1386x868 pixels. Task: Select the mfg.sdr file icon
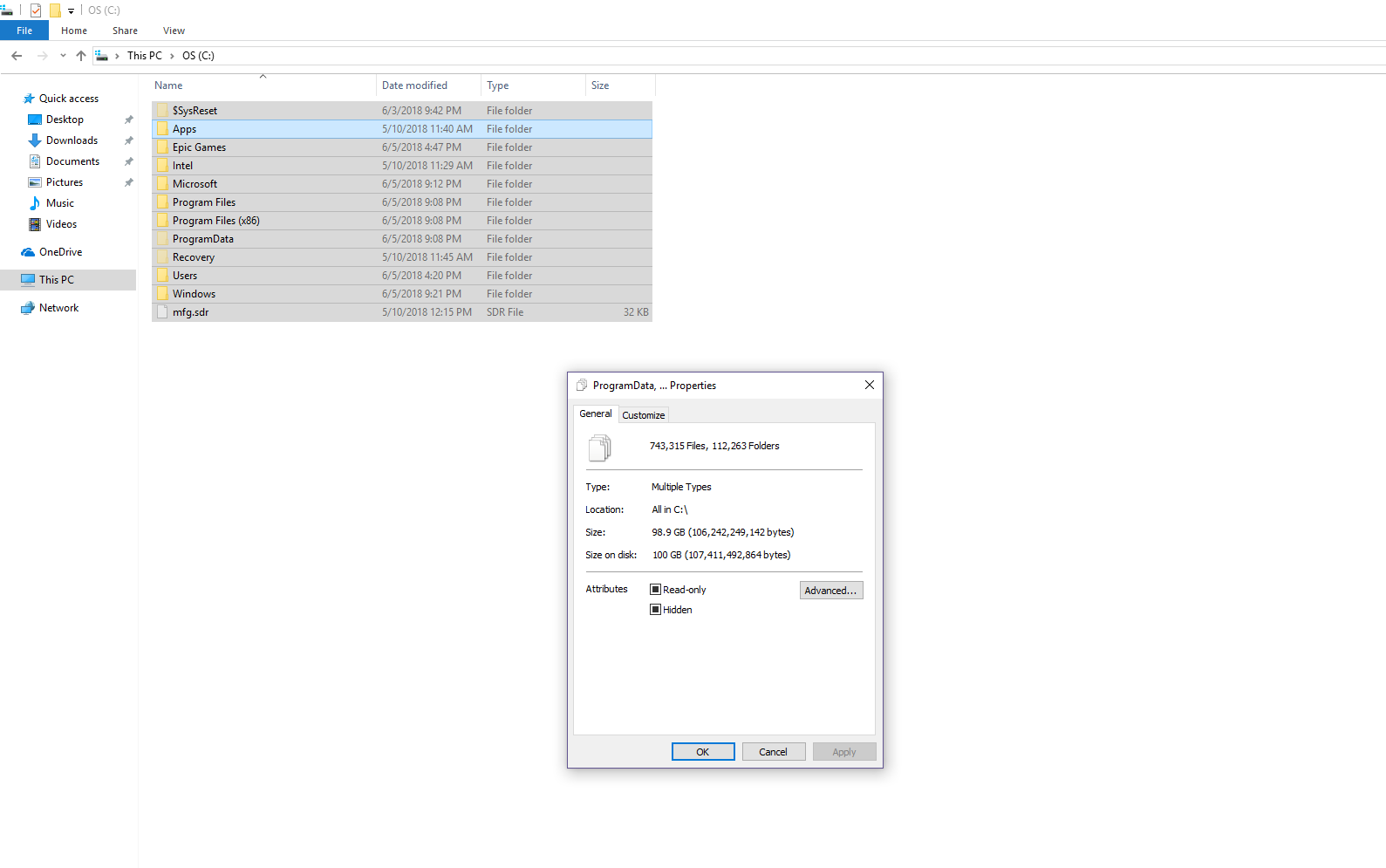pos(162,312)
